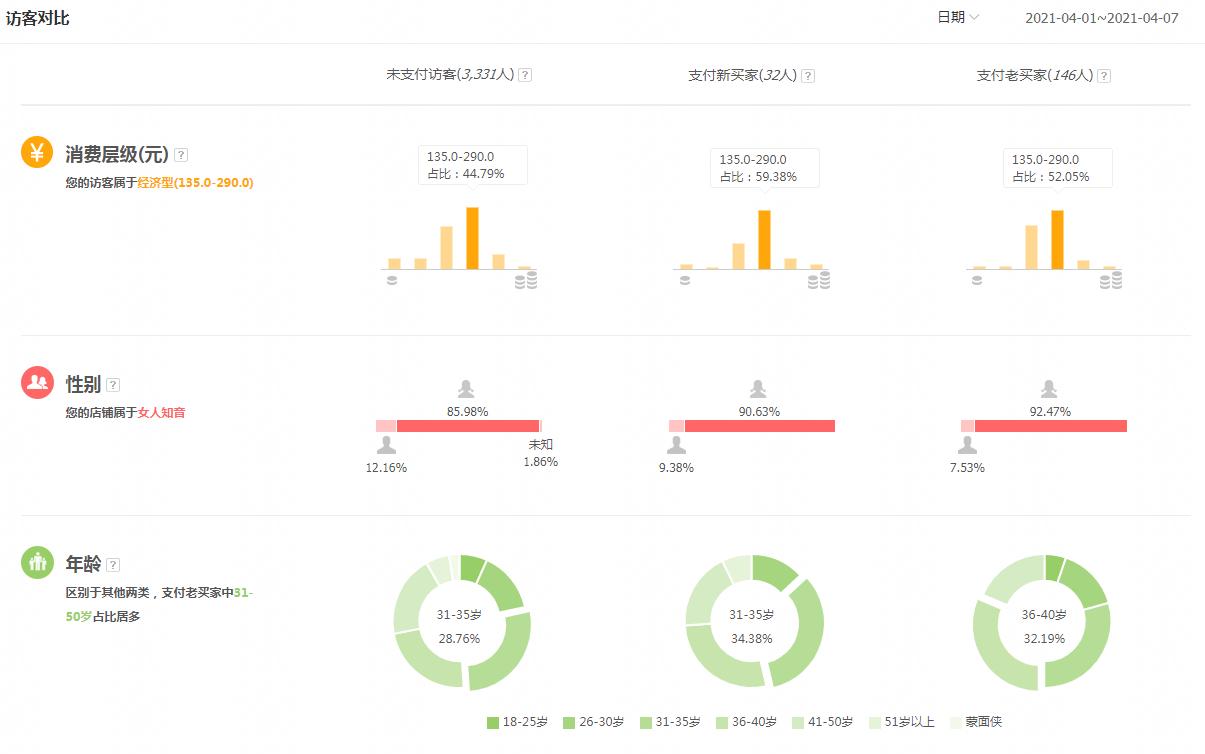Toggle 51岁以上 legend item
1205x754 pixels.
902,722
